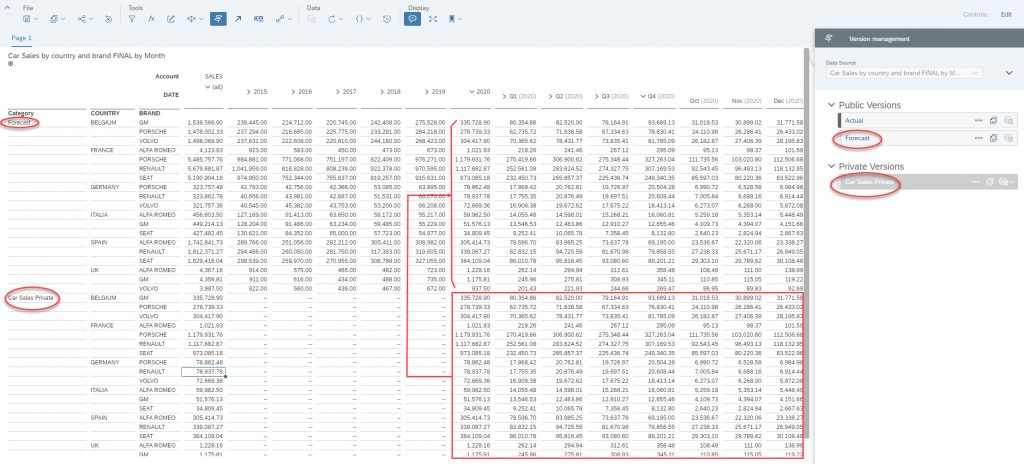Collapse the Data Source section chevron
The height and width of the screenshot is (464, 1024).
pos(1010,73)
